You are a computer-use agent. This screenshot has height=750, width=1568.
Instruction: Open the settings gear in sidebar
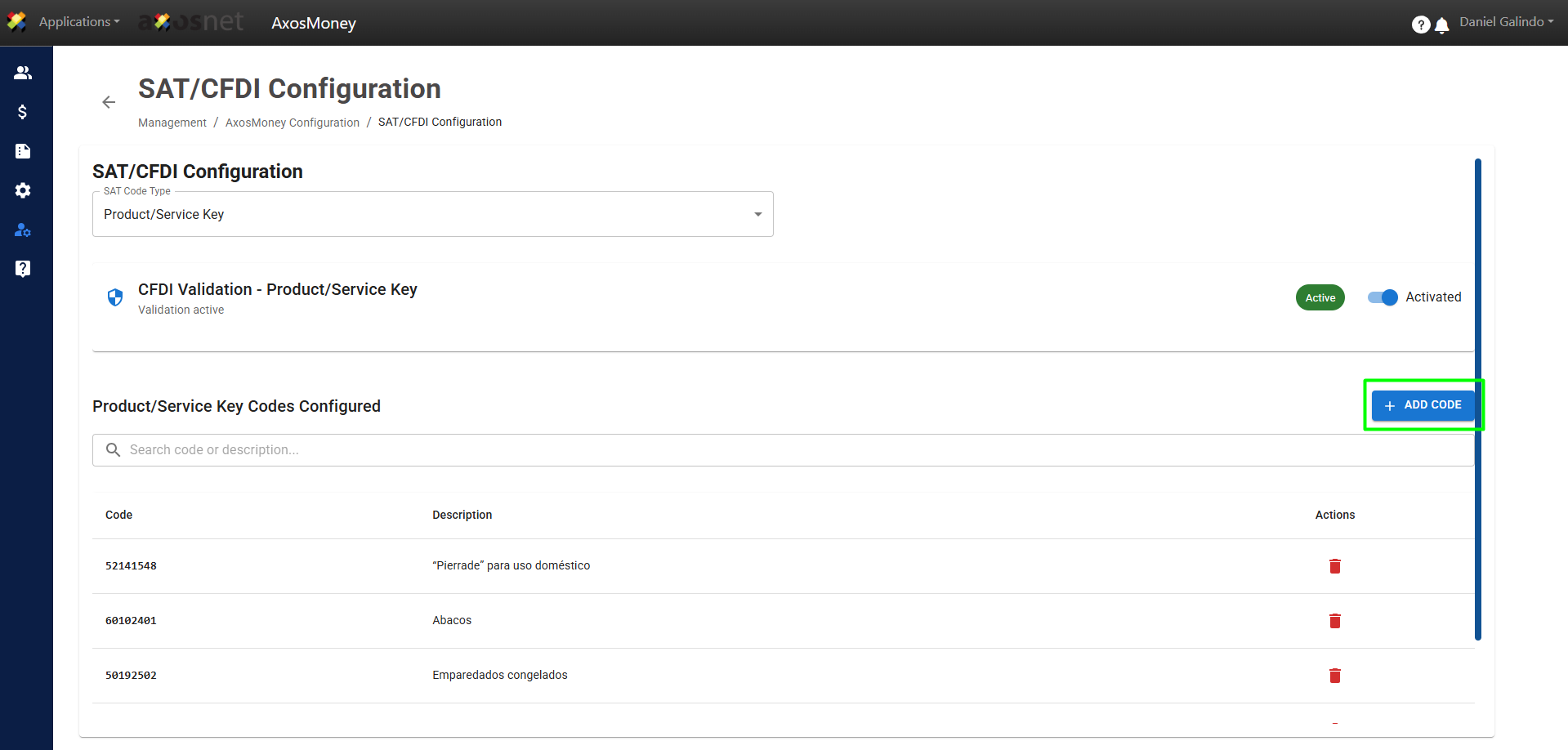coord(23,190)
